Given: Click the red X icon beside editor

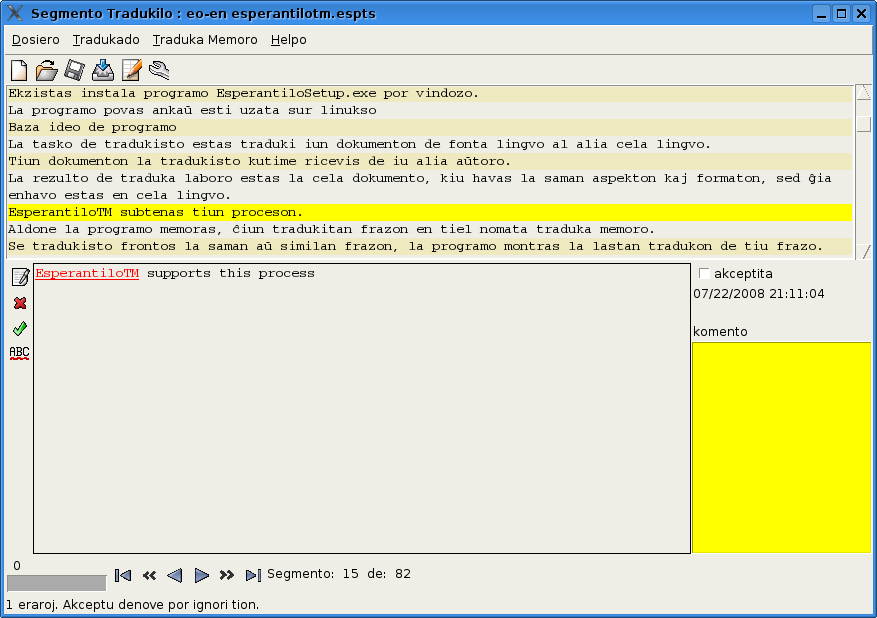Looking at the screenshot, I should coord(19,303).
